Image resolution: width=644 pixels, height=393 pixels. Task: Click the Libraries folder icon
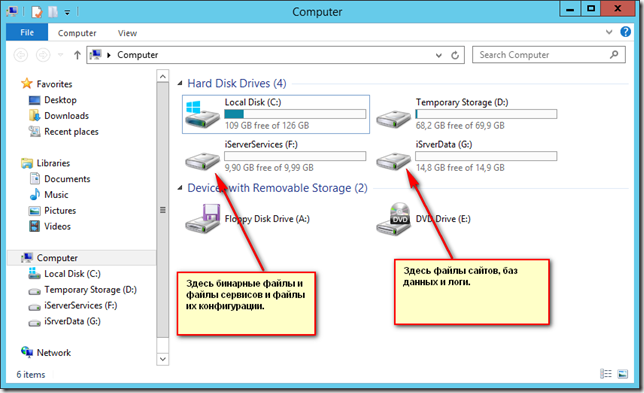27,163
